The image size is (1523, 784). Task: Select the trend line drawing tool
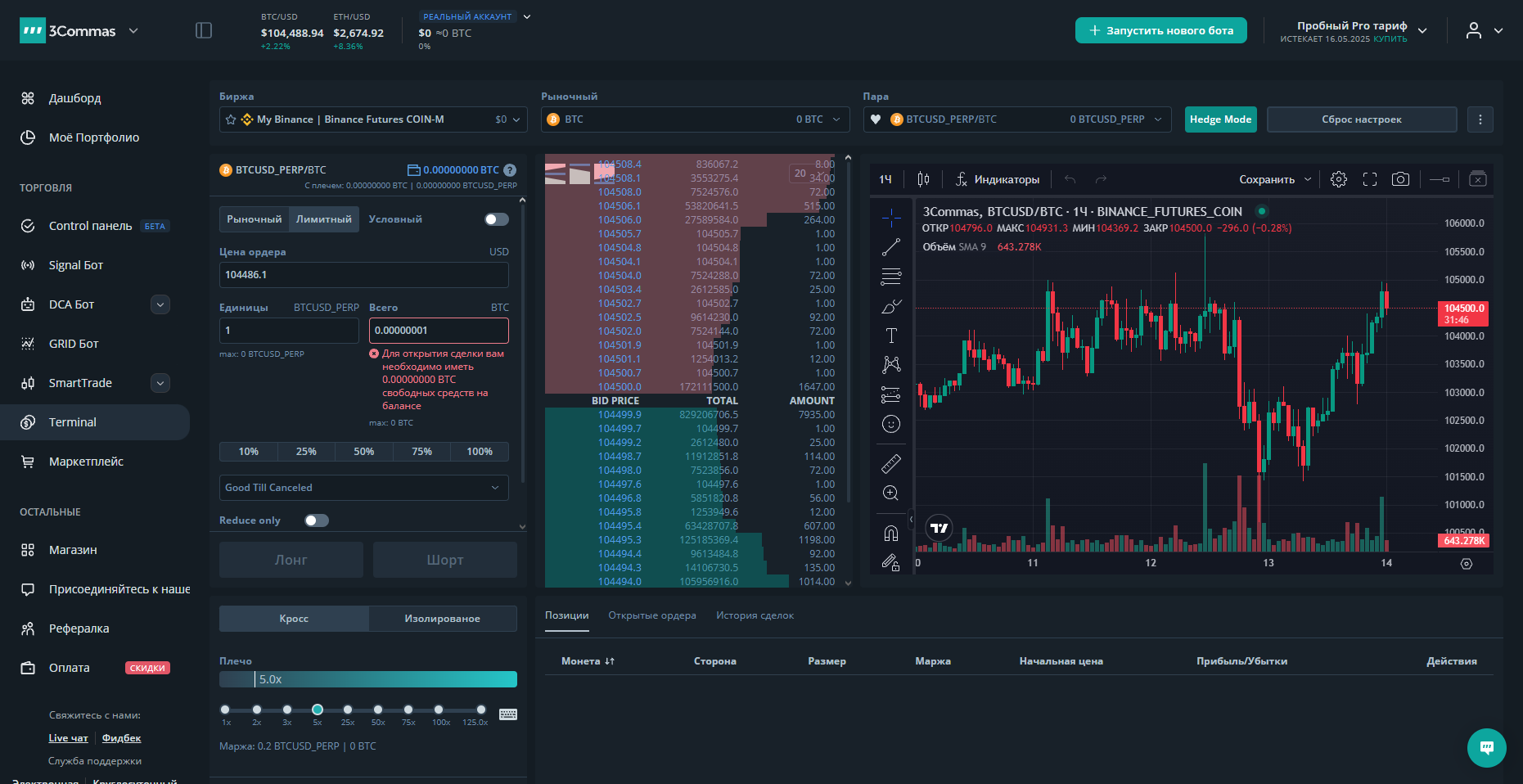click(891, 247)
